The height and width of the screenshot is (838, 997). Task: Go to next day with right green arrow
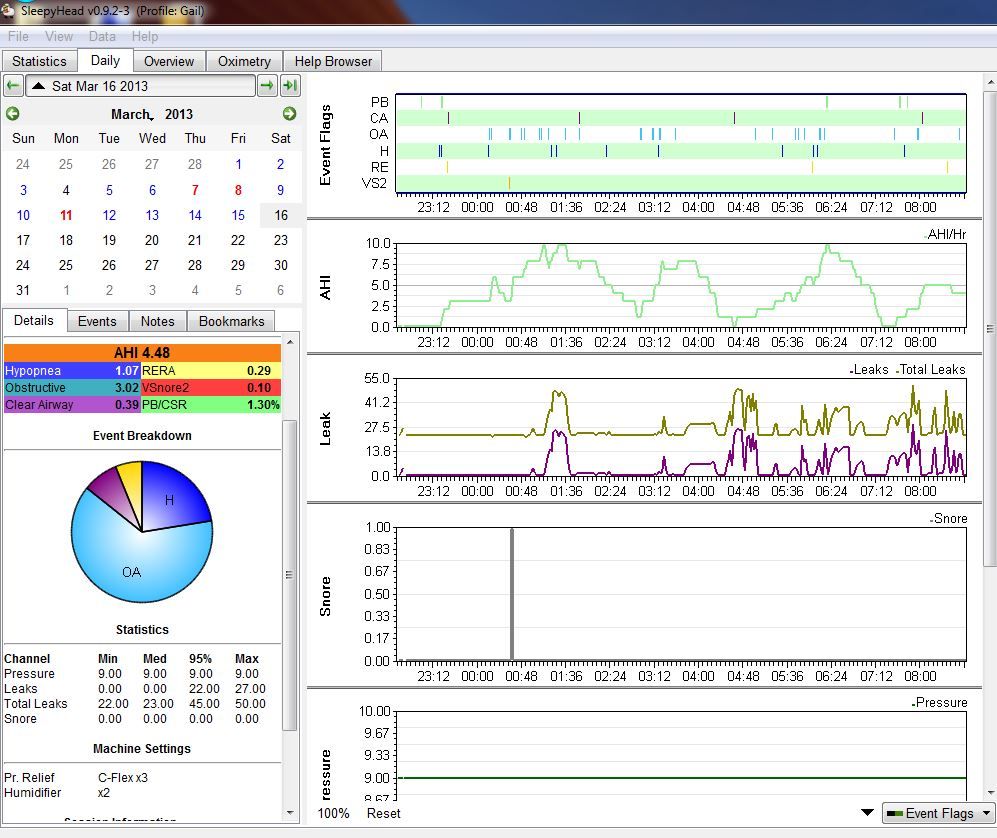(x=267, y=86)
